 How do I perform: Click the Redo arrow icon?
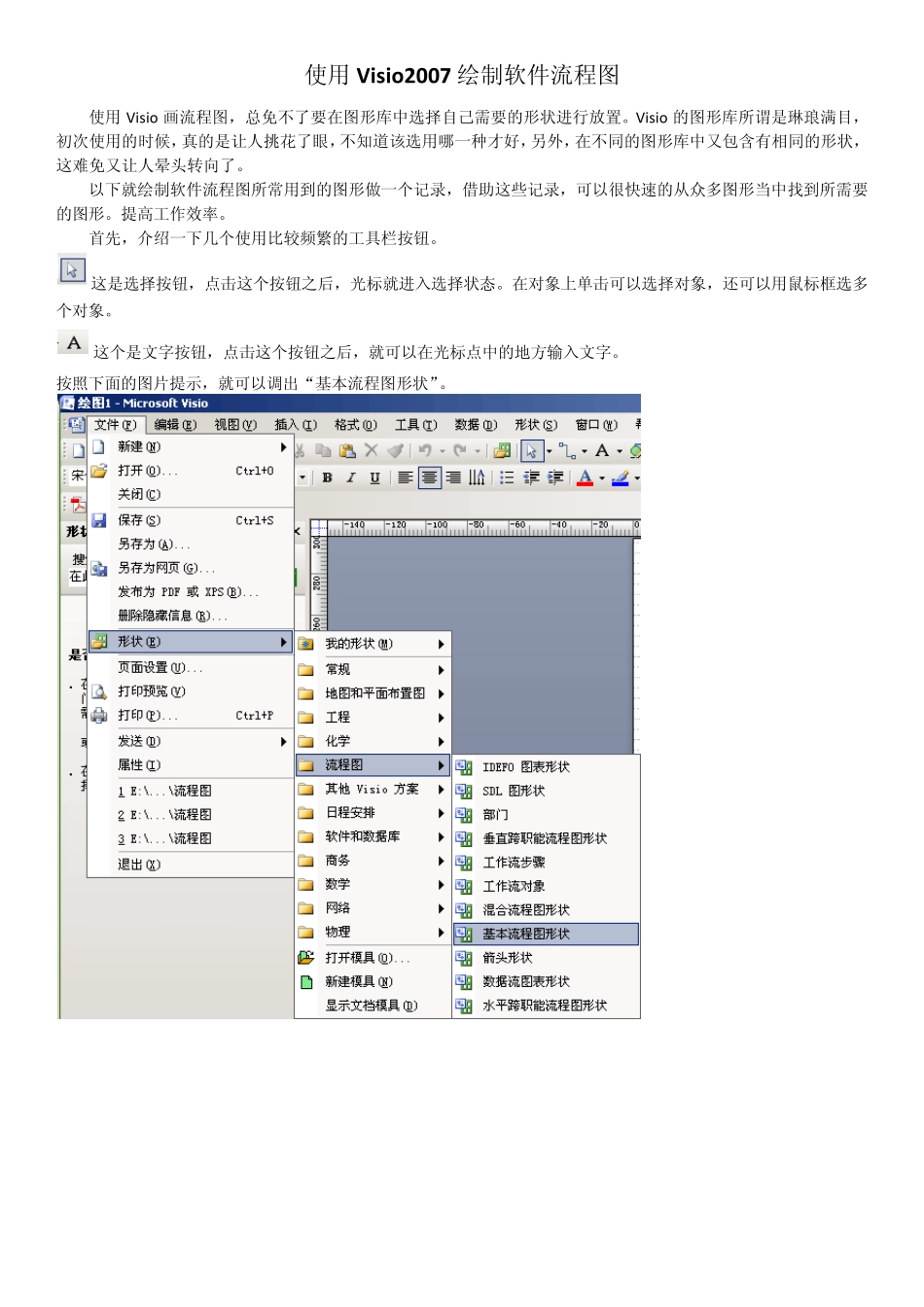tap(460, 450)
